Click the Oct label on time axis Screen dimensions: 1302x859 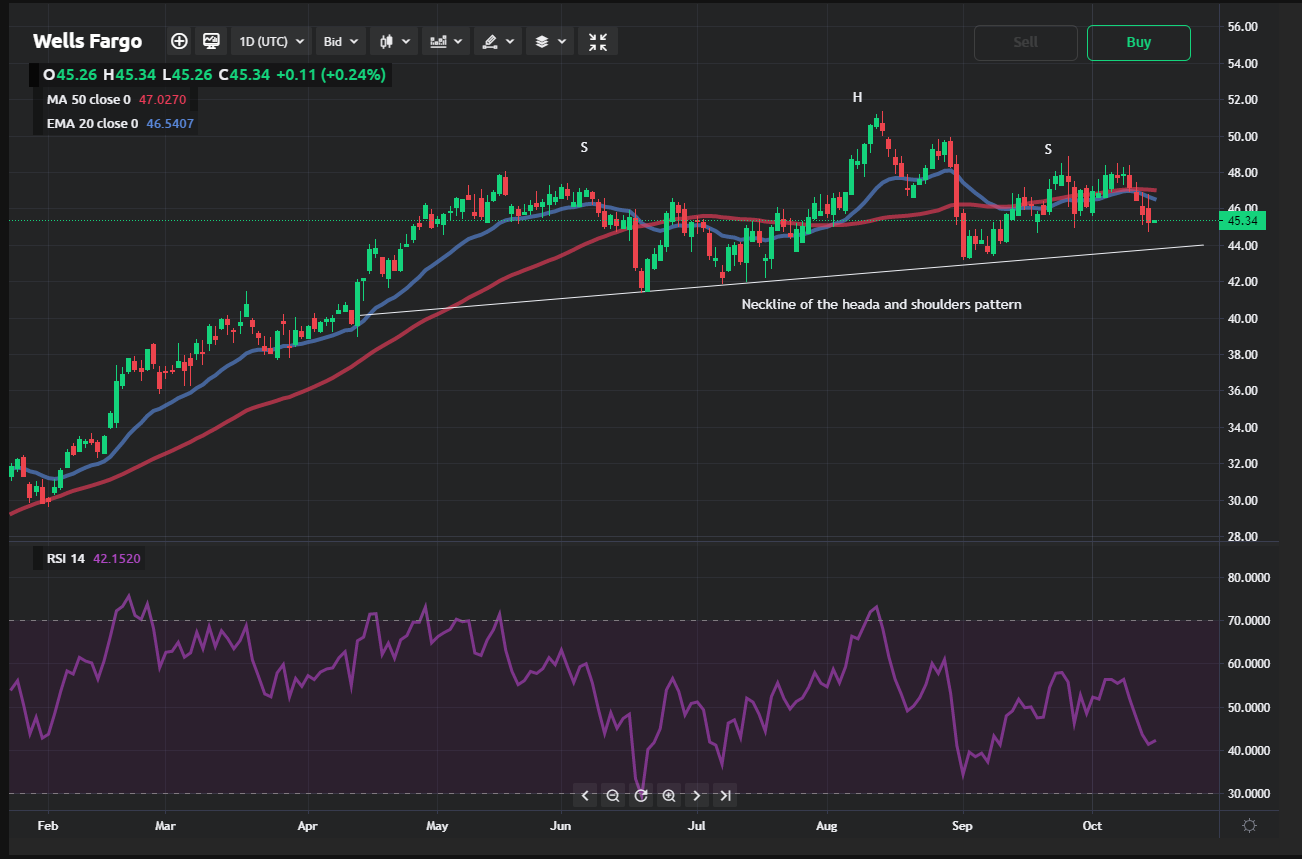1092,826
